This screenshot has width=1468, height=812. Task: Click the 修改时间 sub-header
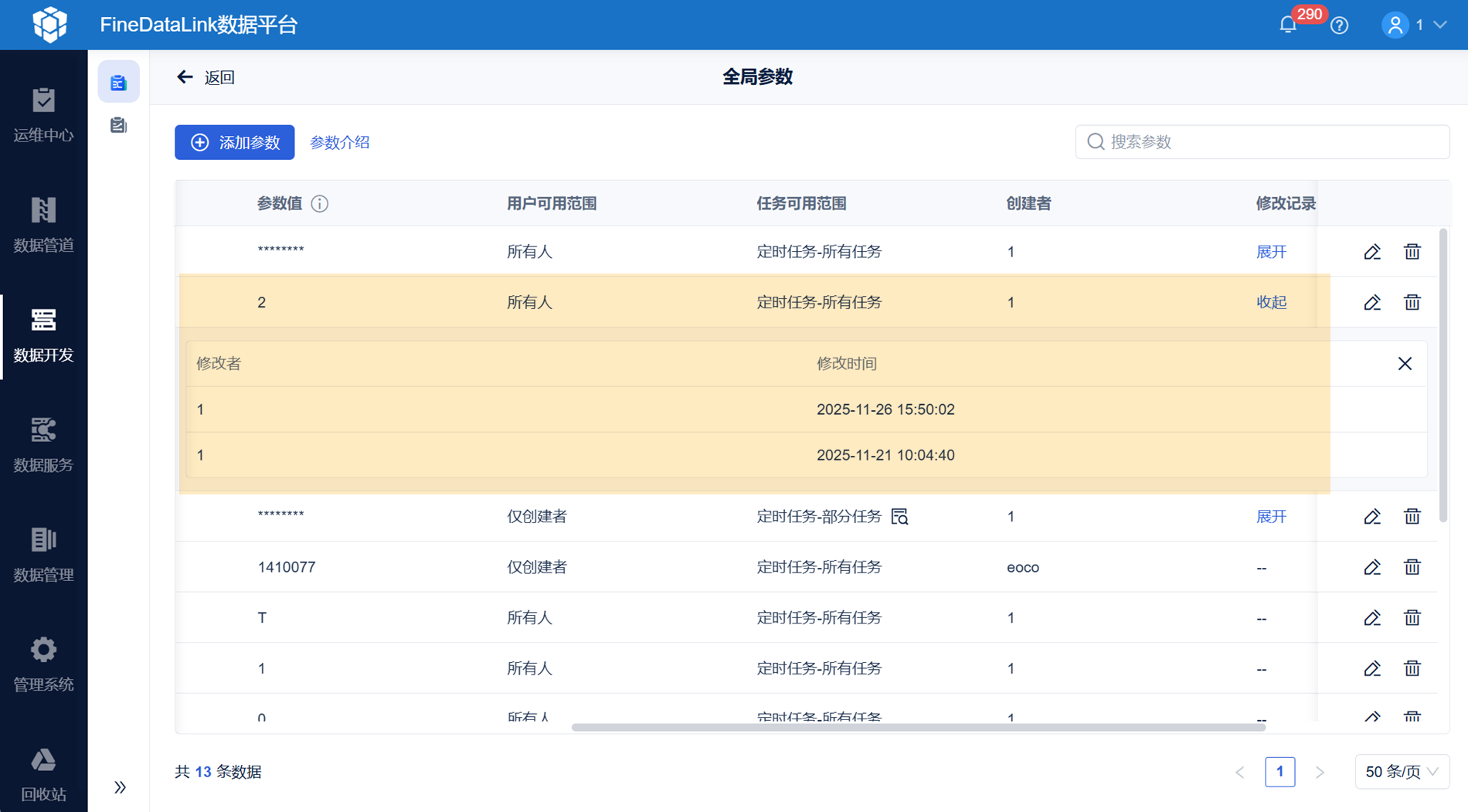coord(847,363)
